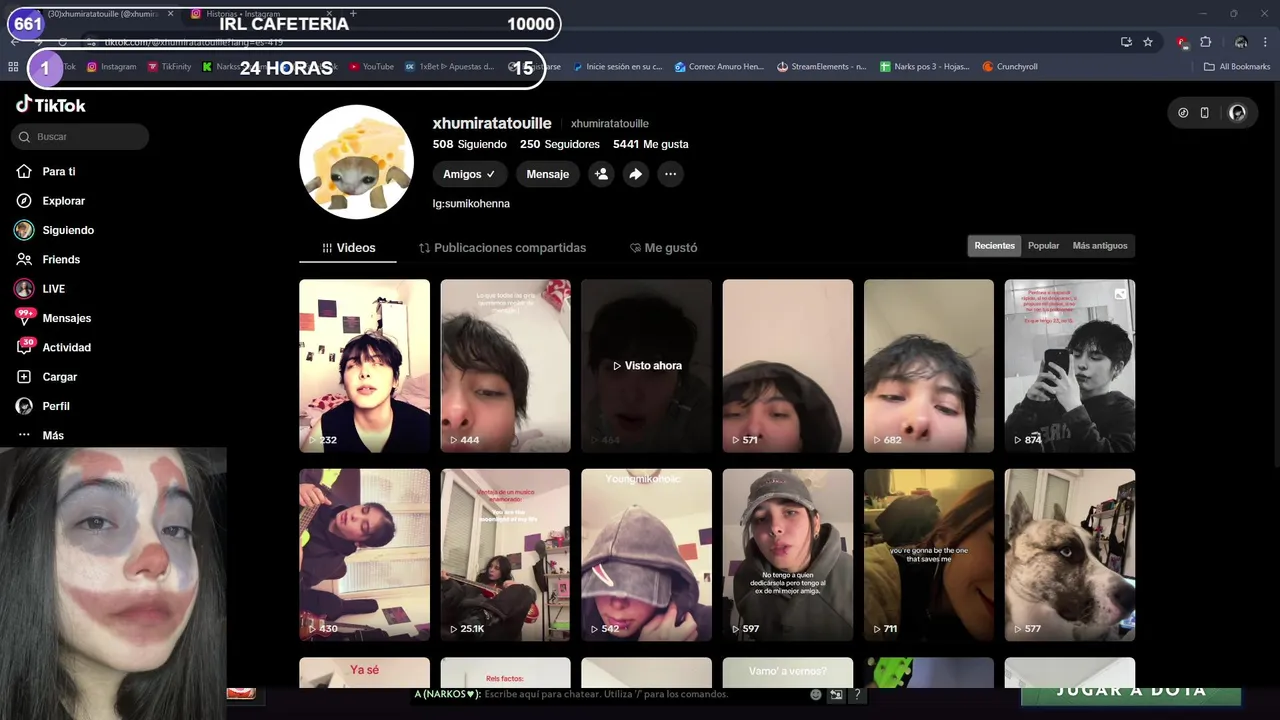
Task: Sort videos by Popular
Action: point(1043,246)
